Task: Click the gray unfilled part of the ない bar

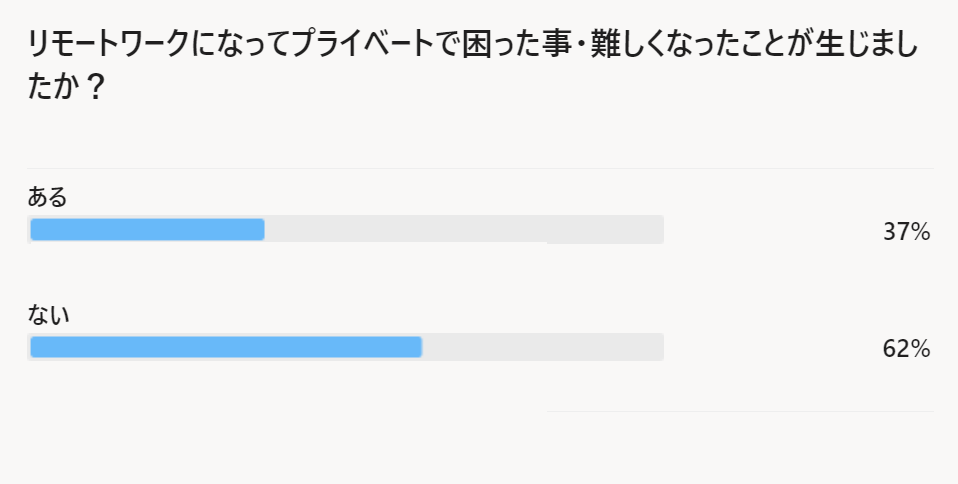Action: click(x=542, y=347)
